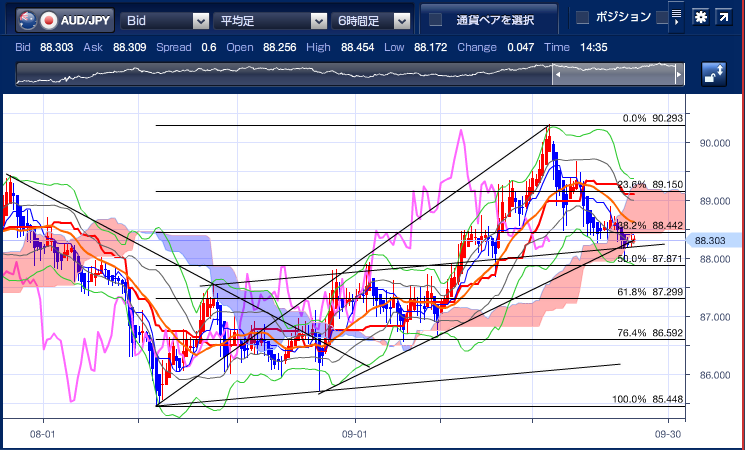Click the right handle of the range navigator
This screenshot has height=460, width=752.
(x=679, y=75)
